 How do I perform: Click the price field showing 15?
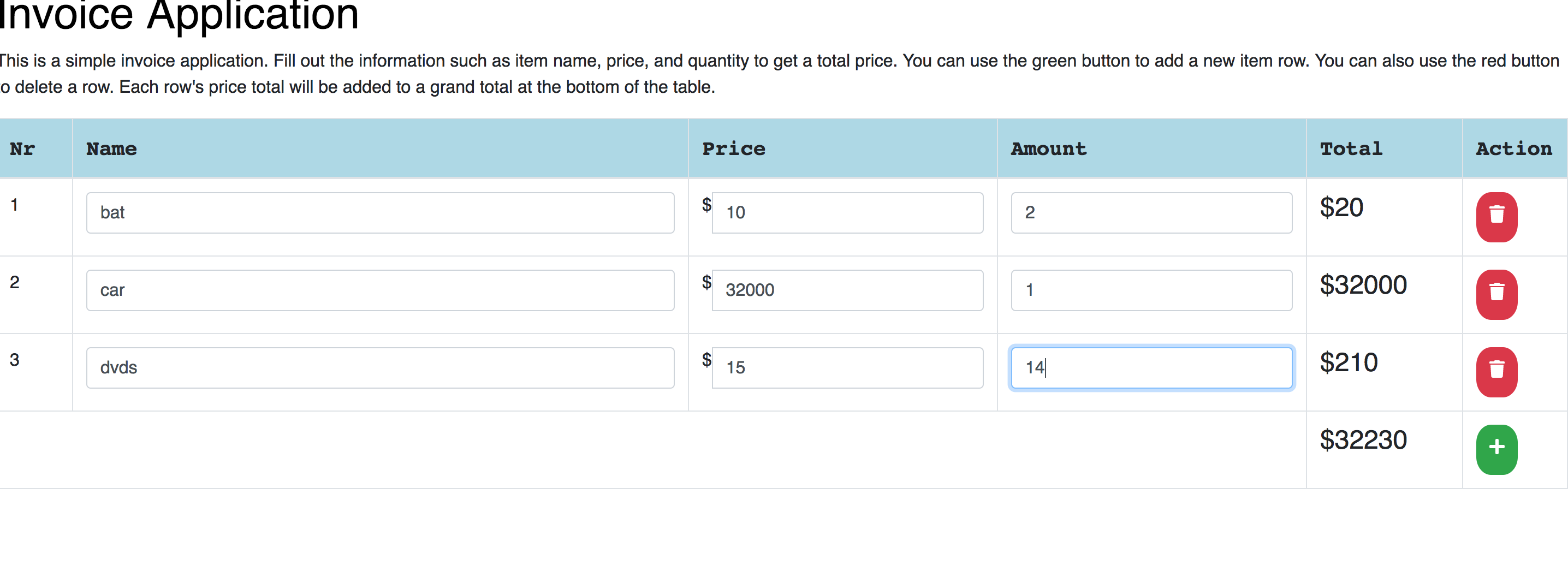pos(847,367)
